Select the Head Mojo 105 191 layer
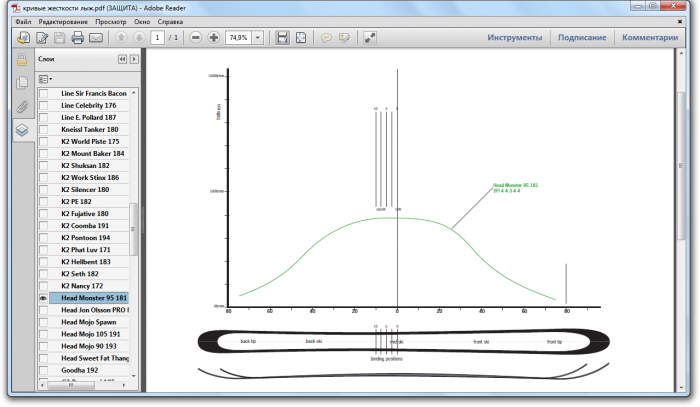 pyautogui.click(x=91, y=334)
